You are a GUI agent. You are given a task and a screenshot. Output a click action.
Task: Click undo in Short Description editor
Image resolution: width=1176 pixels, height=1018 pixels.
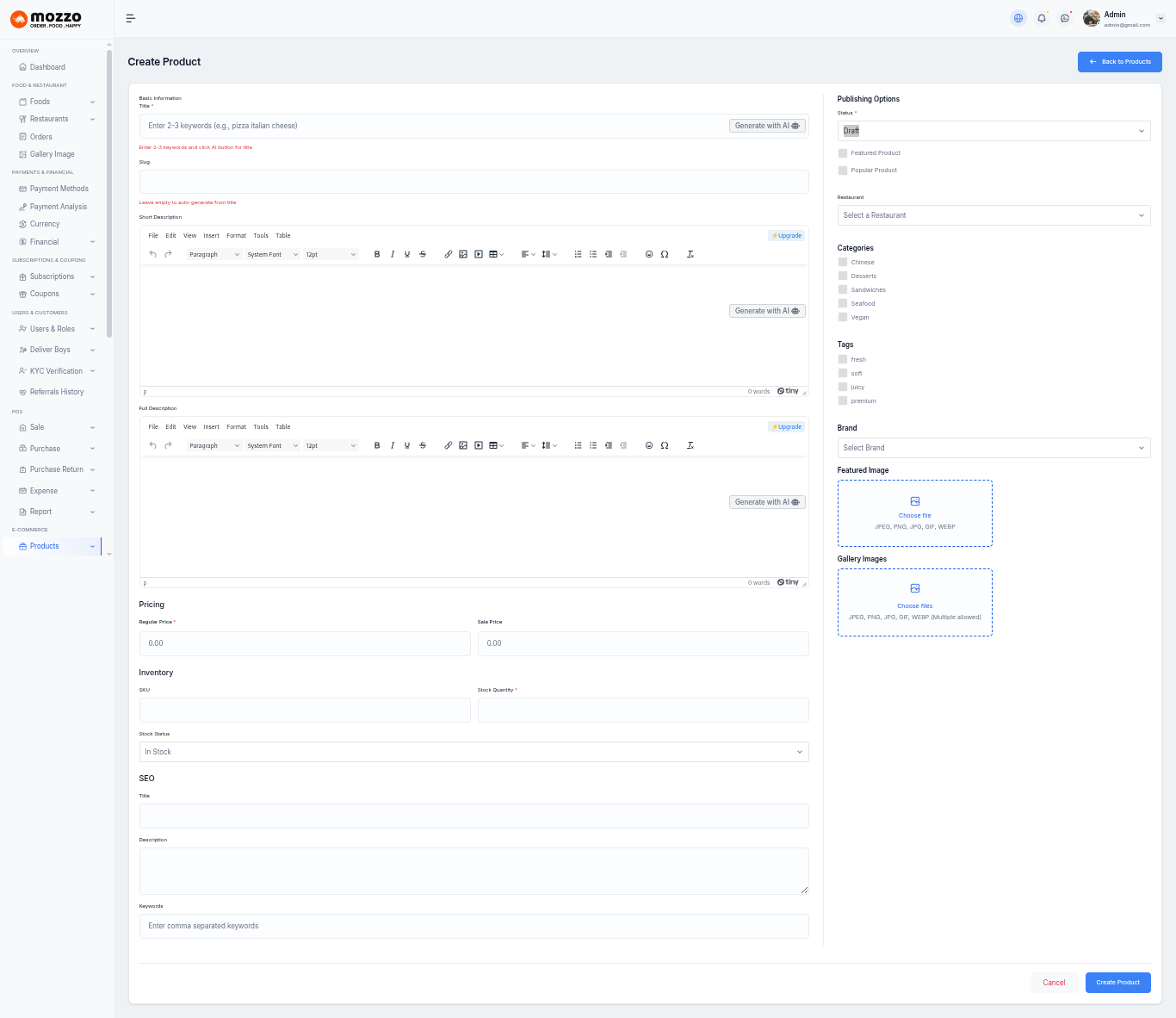tap(153, 254)
